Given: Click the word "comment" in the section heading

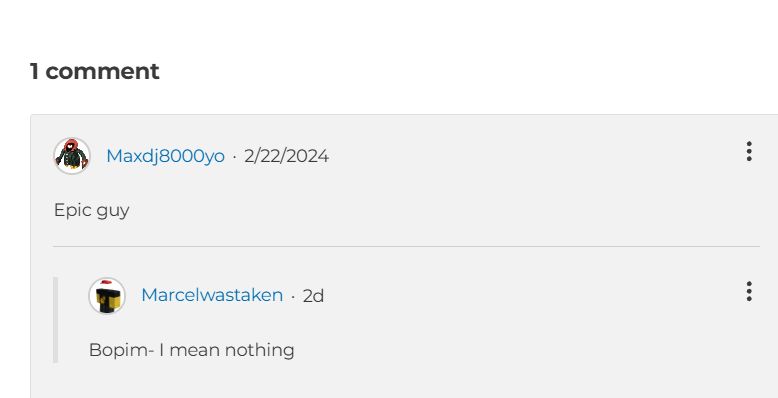Looking at the screenshot, I should coord(102,71).
